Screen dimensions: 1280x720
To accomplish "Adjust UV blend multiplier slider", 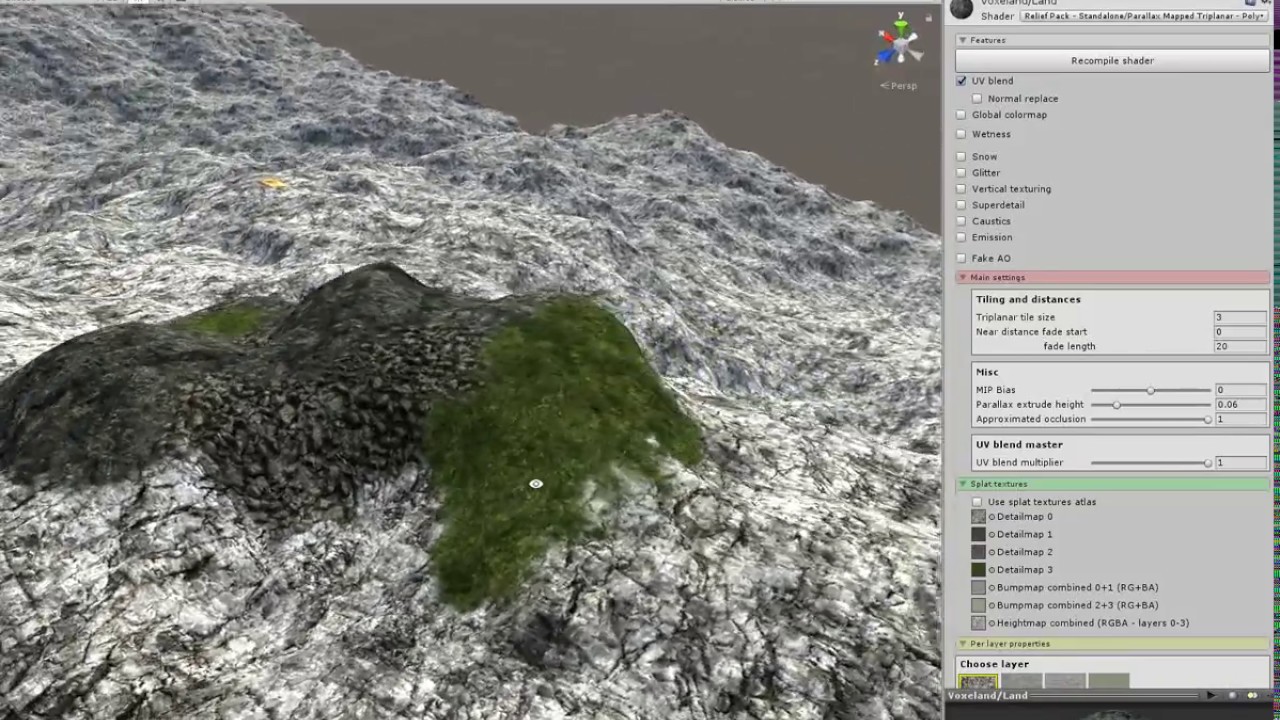I will tap(1150, 463).
